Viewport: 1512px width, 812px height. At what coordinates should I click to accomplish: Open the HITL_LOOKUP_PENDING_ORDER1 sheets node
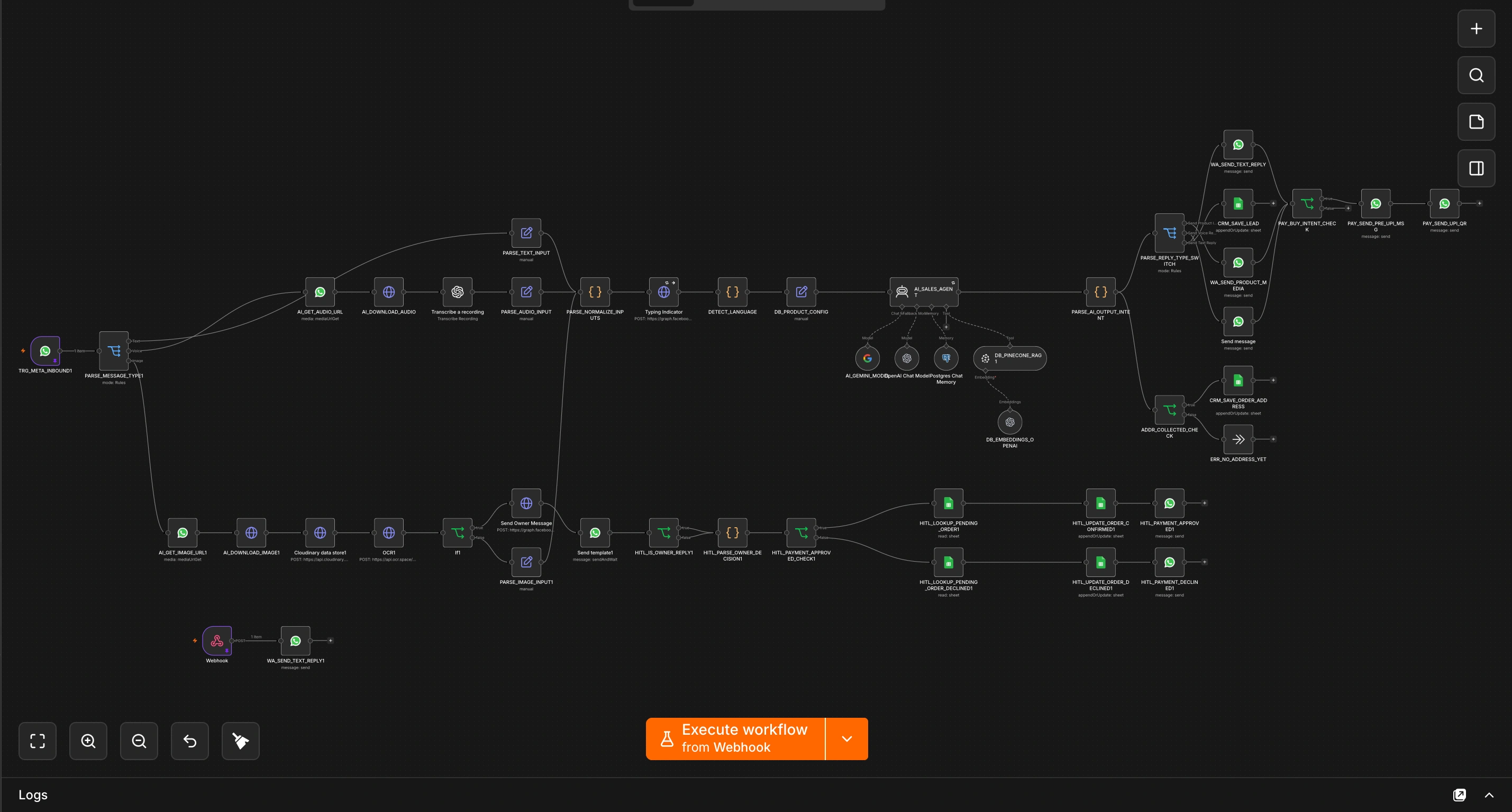pos(949,503)
